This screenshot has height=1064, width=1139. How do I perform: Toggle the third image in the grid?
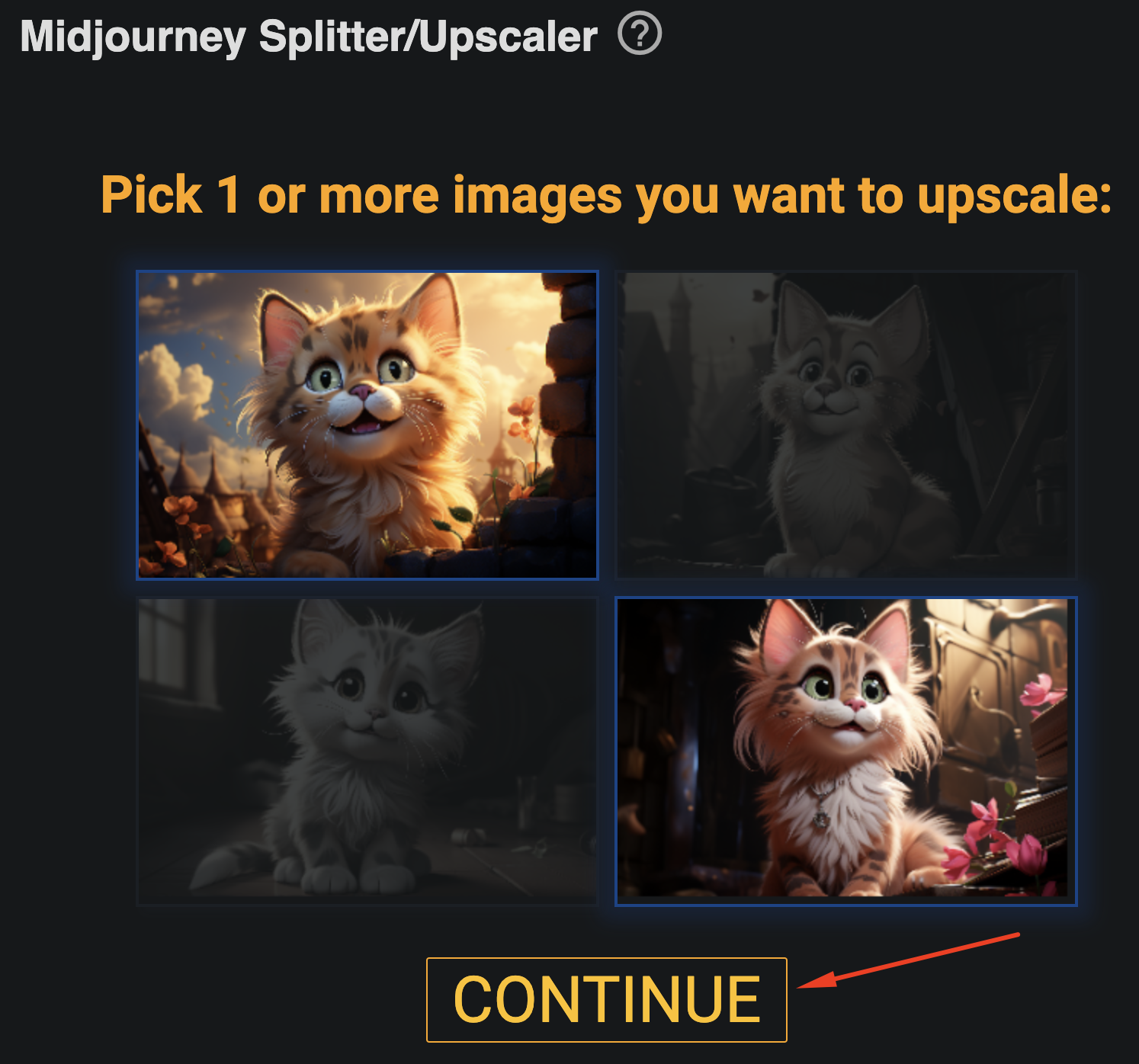pyautogui.click(x=367, y=752)
